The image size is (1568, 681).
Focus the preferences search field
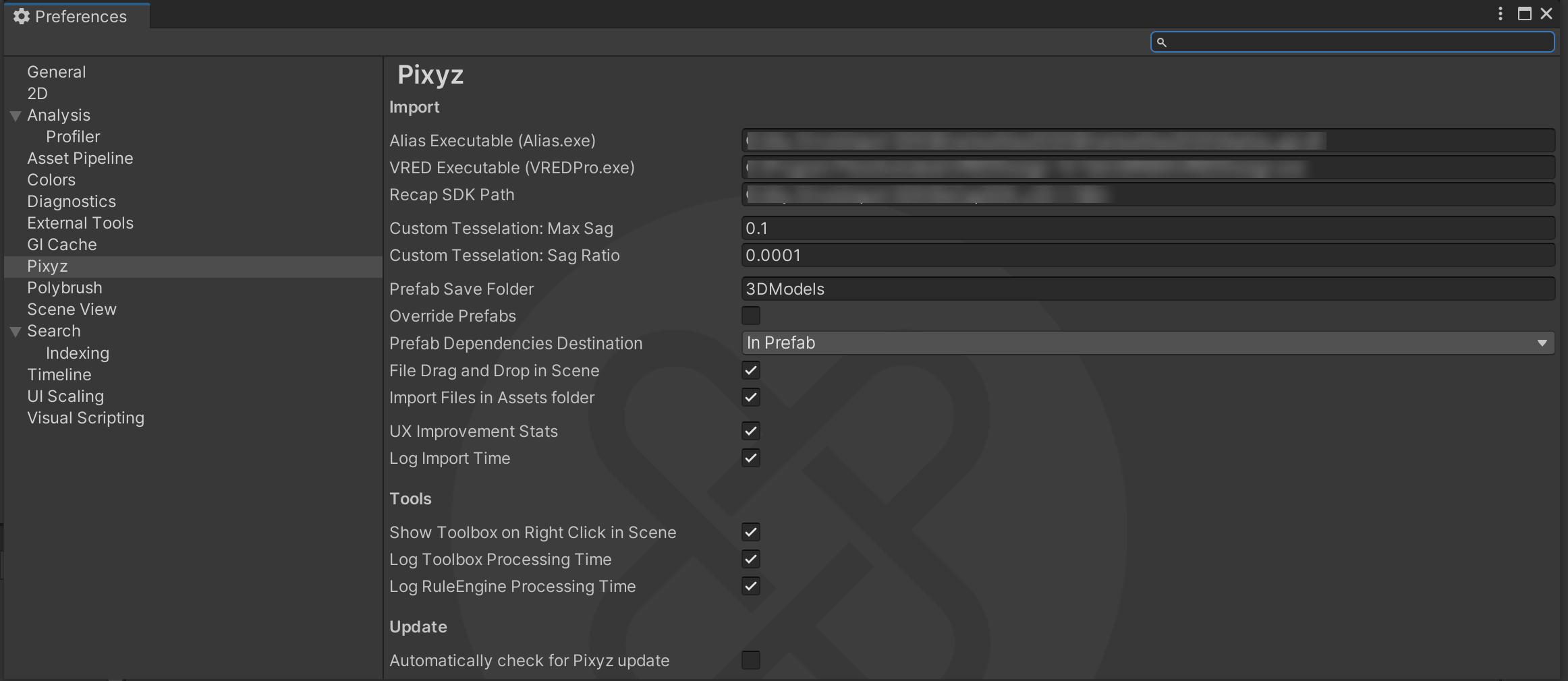tap(1353, 42)
